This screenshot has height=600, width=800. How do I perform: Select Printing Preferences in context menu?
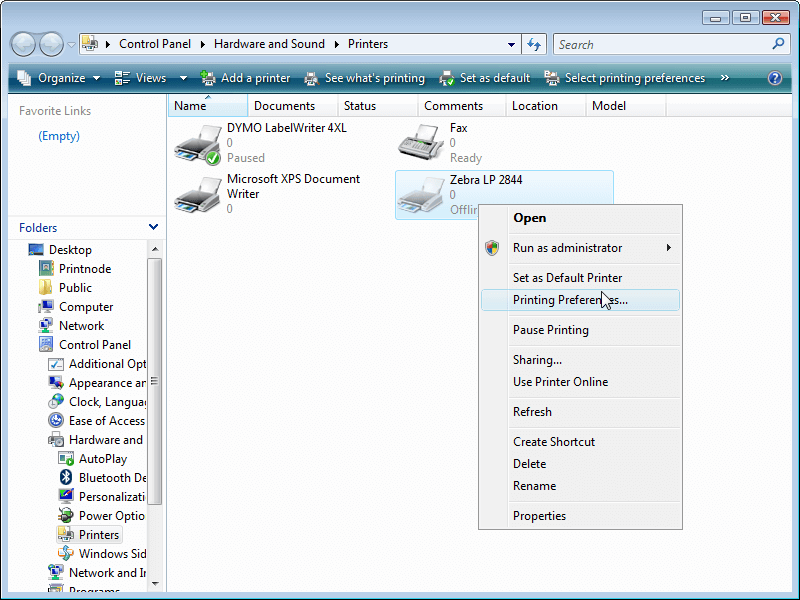pyautogui.click(x=581, y=300)
